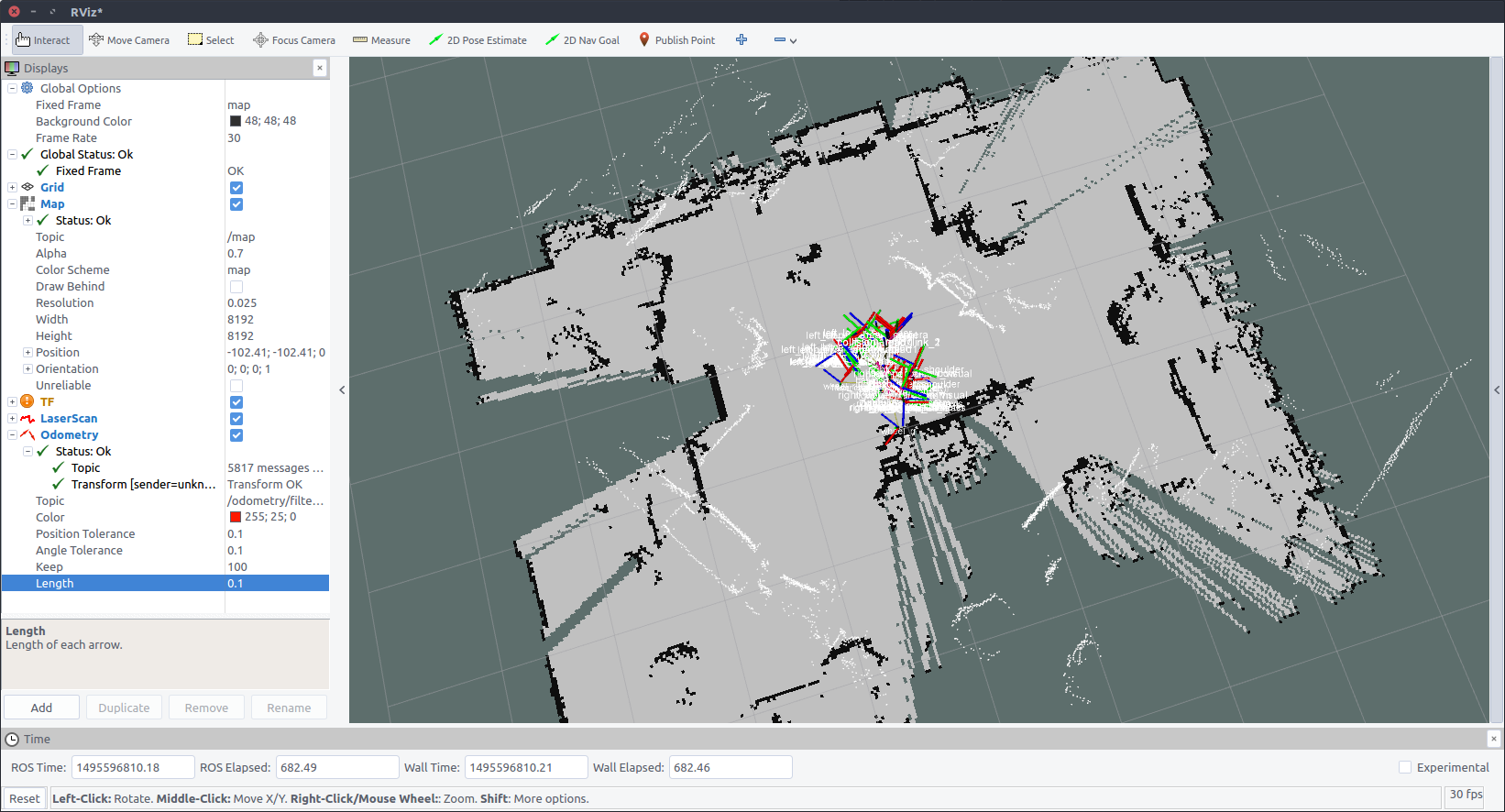This screenshot has width=1505, height=812.
Task: Click the ROS Elapsed field
Action: [x=337, y=767]
